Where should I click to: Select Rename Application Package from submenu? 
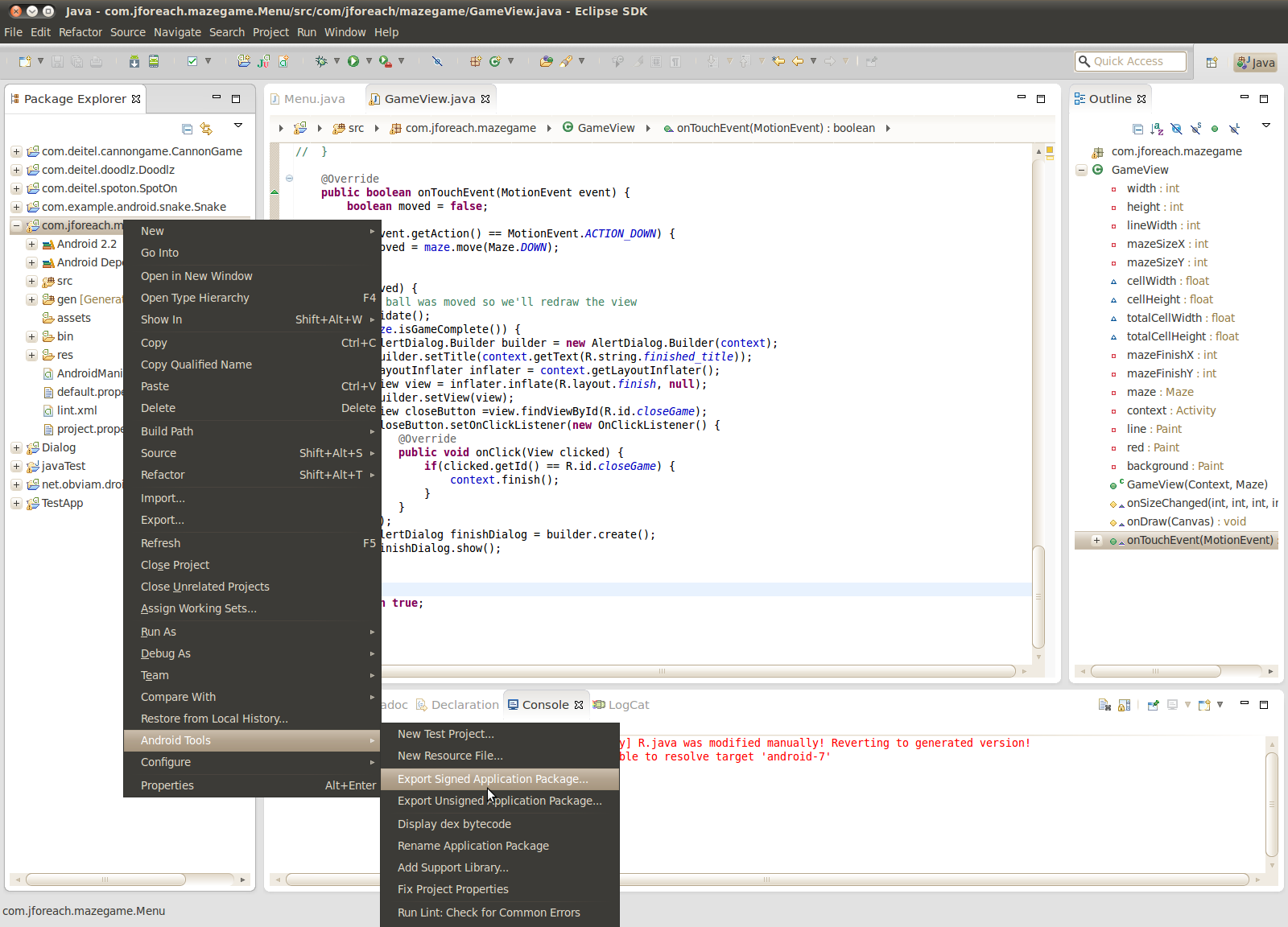point(499,846)
